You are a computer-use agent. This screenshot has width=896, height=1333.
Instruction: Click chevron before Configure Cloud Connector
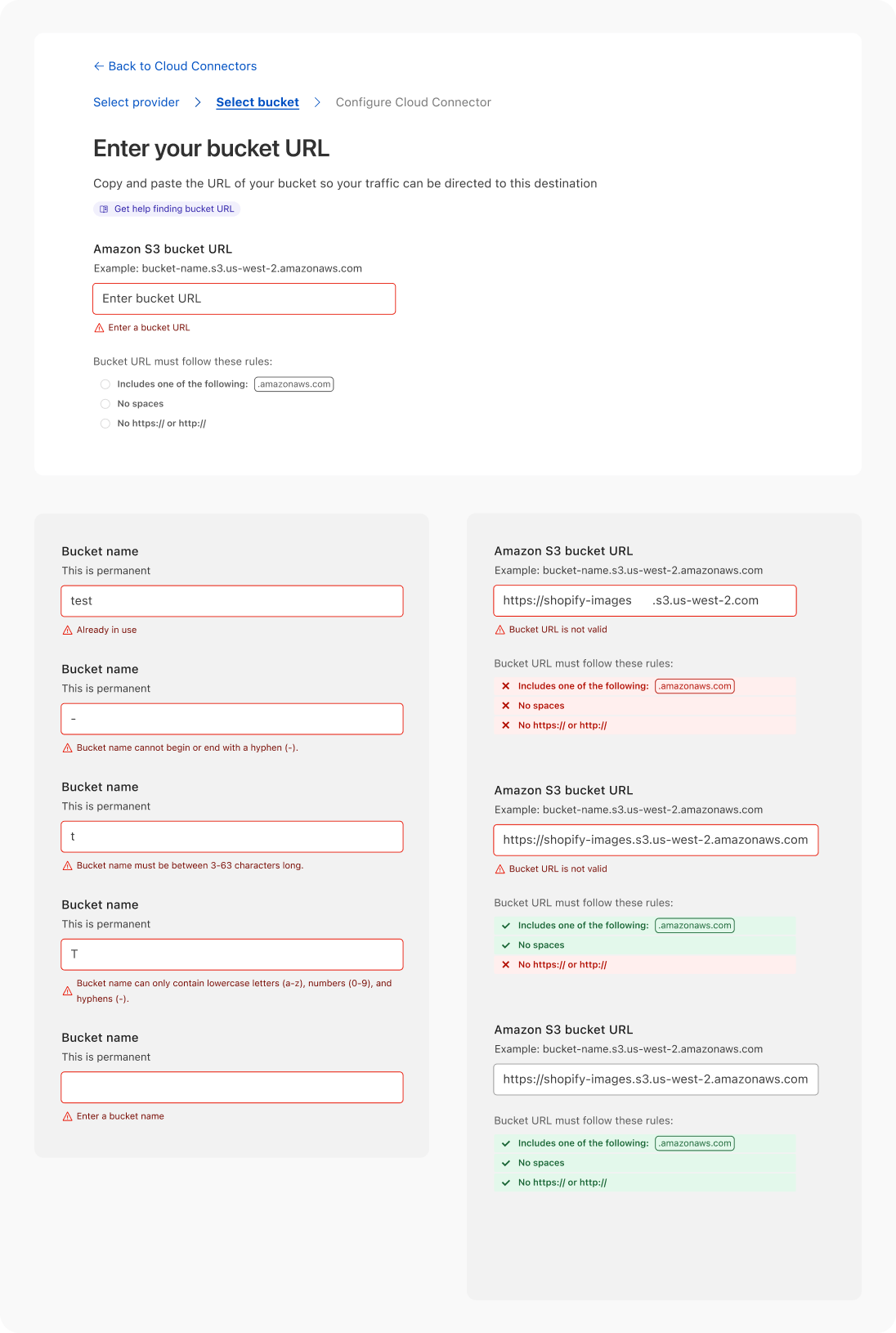click(x=317, y=102)
